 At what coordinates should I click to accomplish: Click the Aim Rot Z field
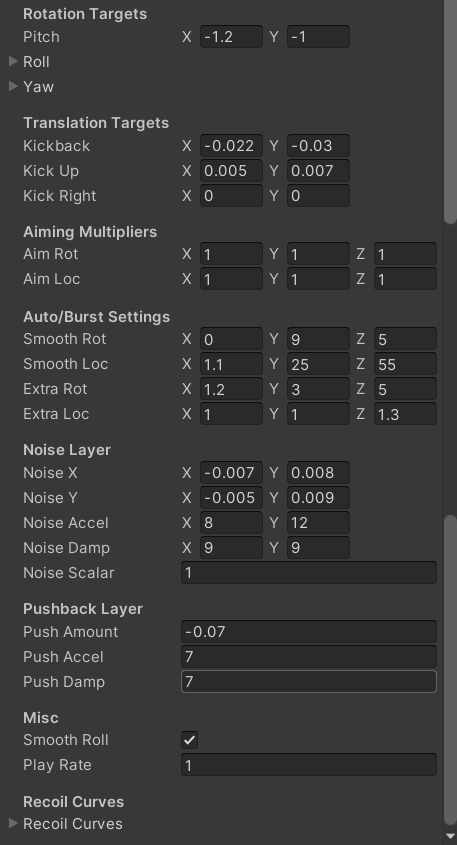405,254
